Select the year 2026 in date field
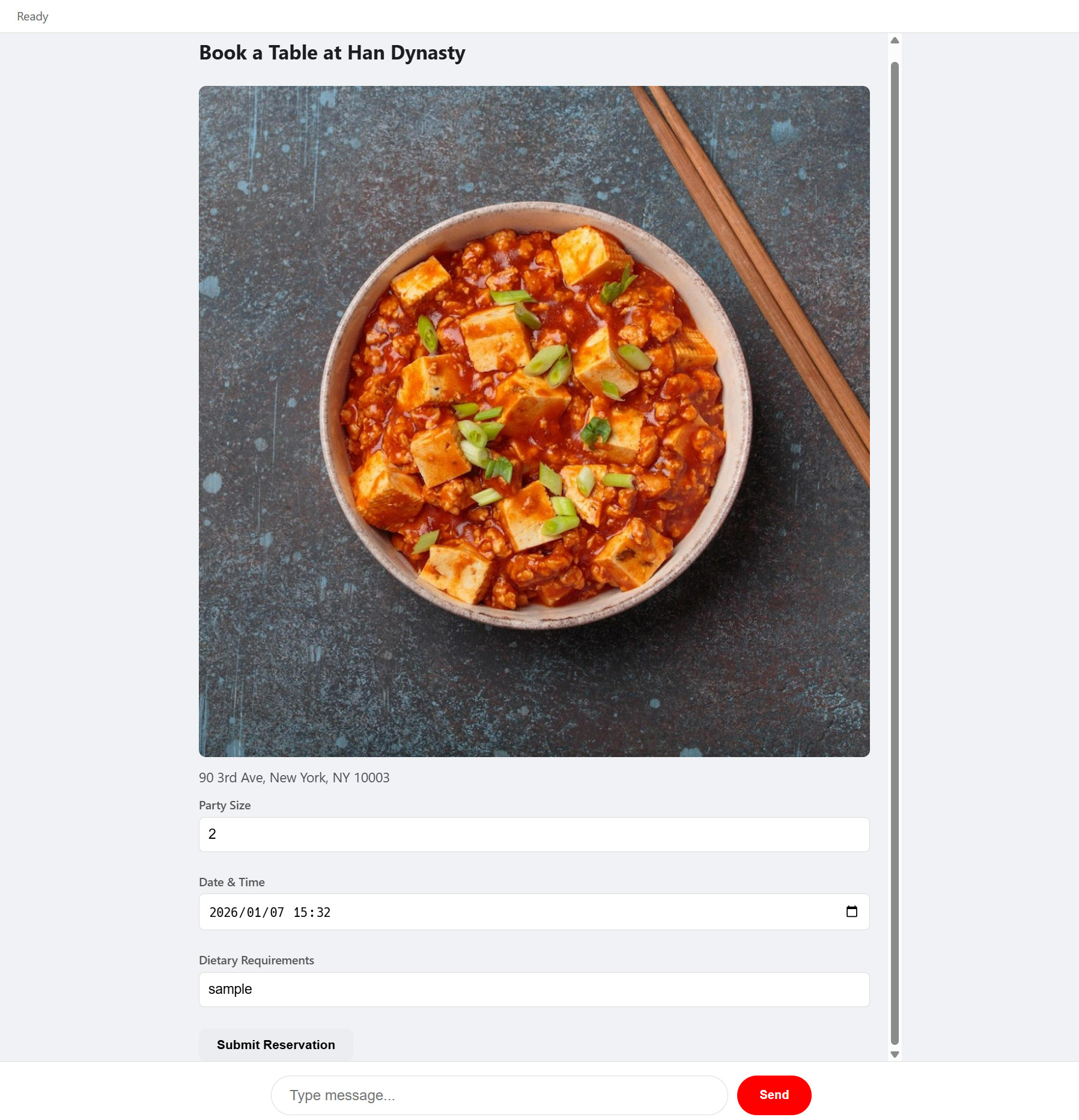Screen dimensions: 1079x1120 tap(223, 912)
